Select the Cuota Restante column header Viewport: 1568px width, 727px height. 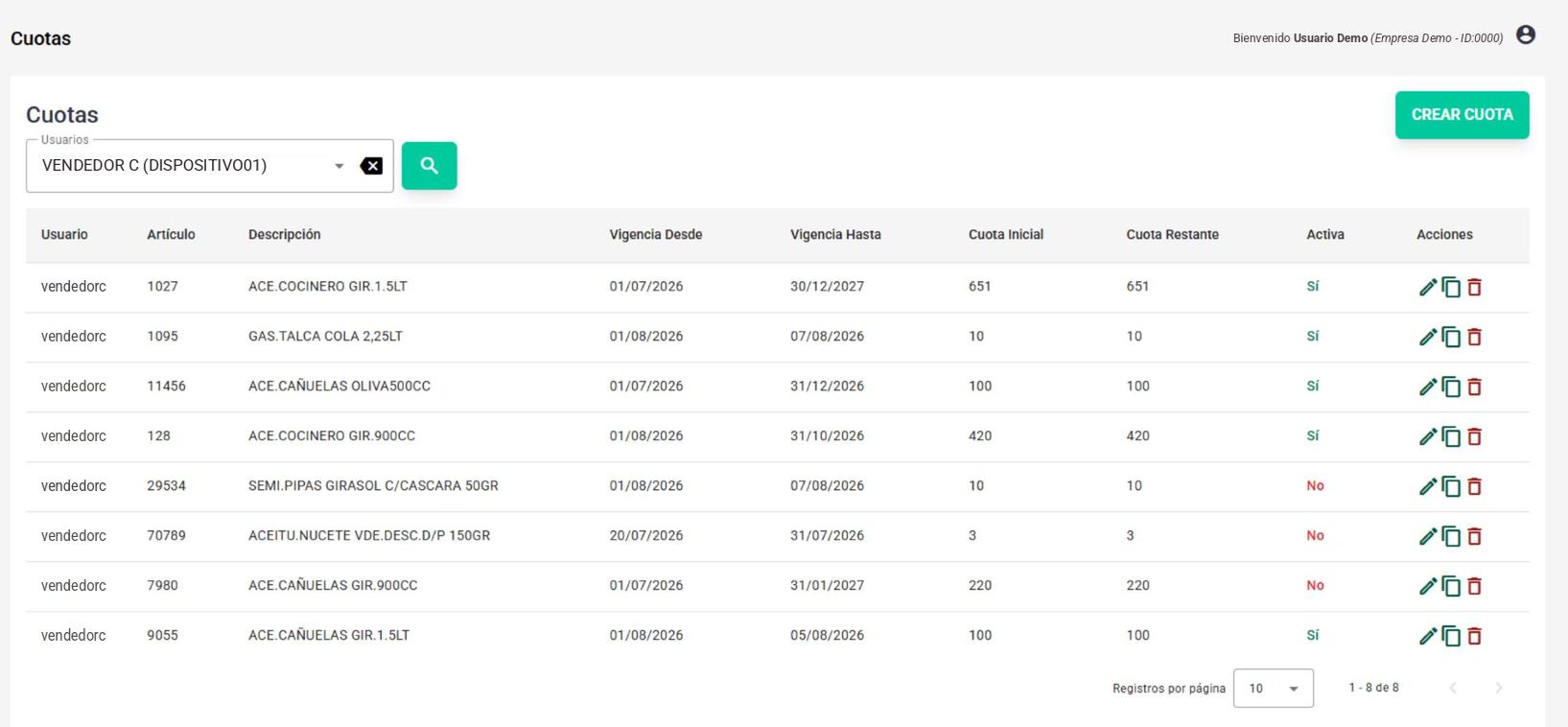click(1173, 235)
